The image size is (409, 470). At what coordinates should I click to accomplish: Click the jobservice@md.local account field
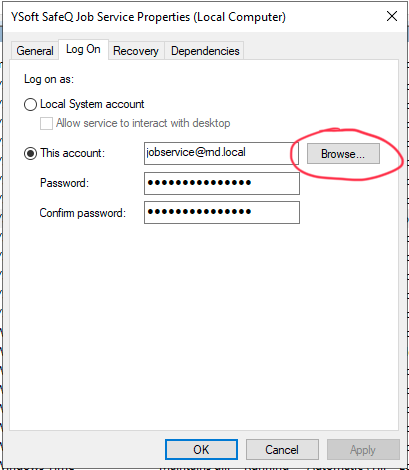coord(221,153)
